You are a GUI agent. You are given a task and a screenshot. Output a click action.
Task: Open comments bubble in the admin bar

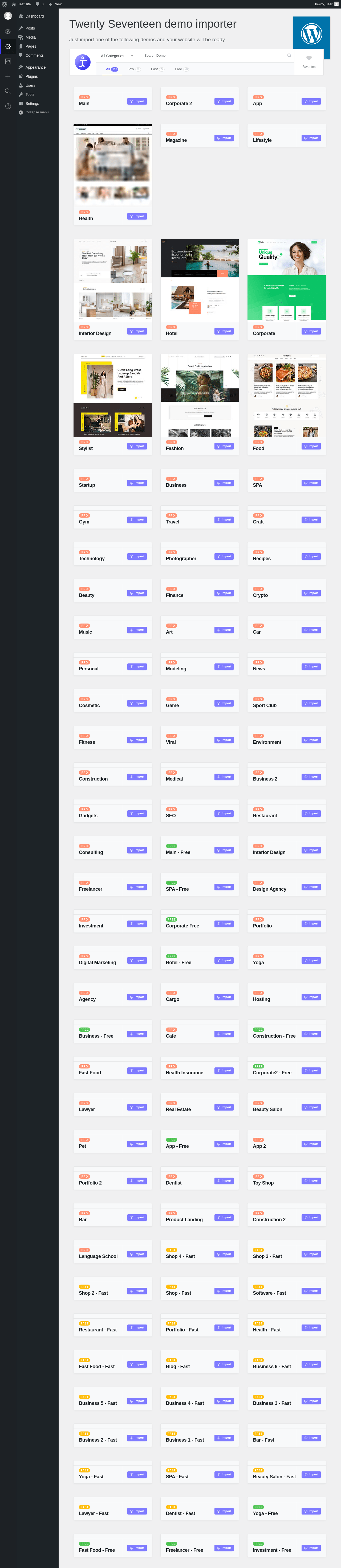click(x=40, y=4)
